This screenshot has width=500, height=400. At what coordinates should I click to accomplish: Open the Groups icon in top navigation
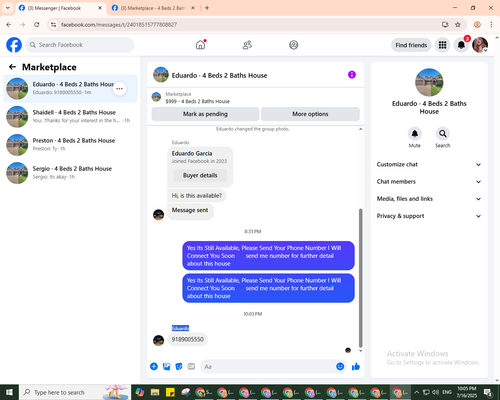[294, 45]
